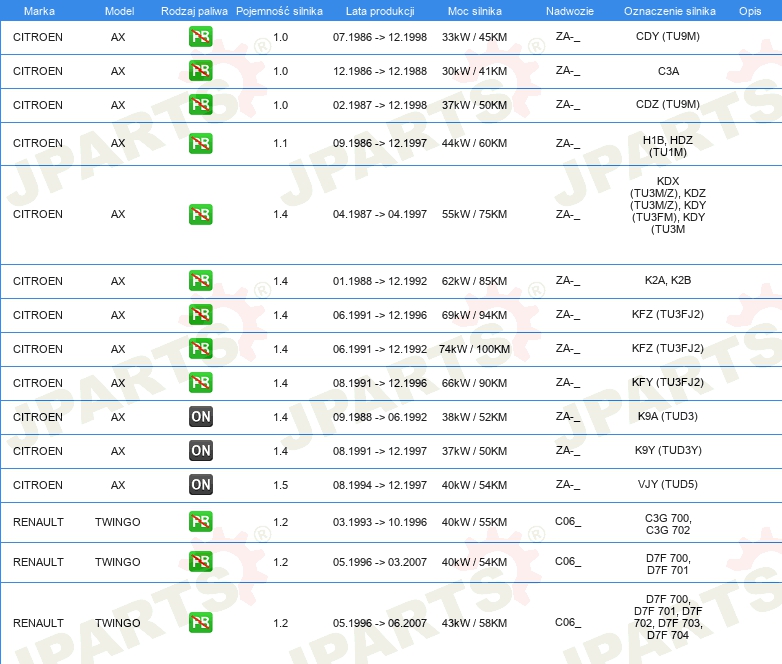
Task: Select H1B, HDZ (TU1M) engine cell
Action: point(668,146)
